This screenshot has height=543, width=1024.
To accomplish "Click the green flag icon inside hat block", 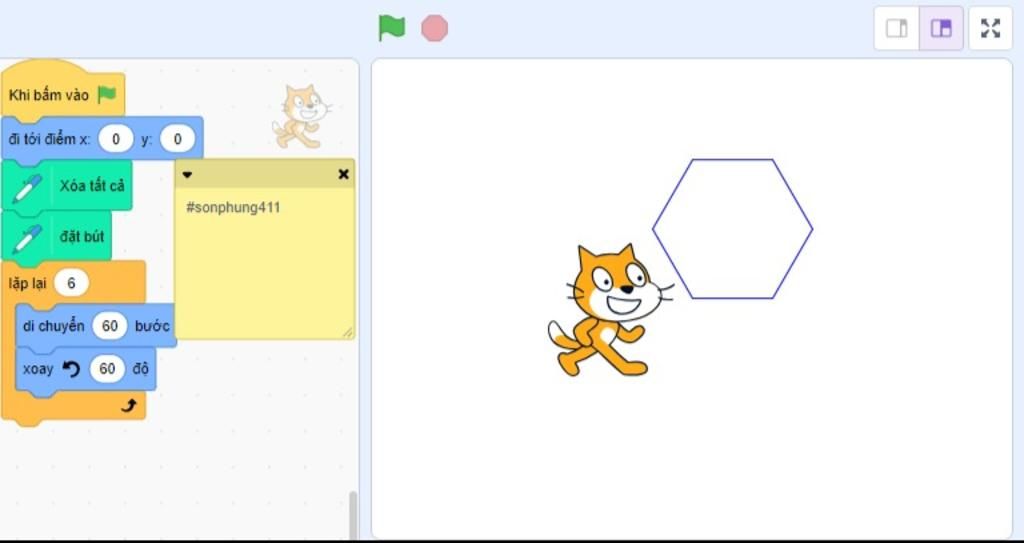I will click(x=106, y=95).
